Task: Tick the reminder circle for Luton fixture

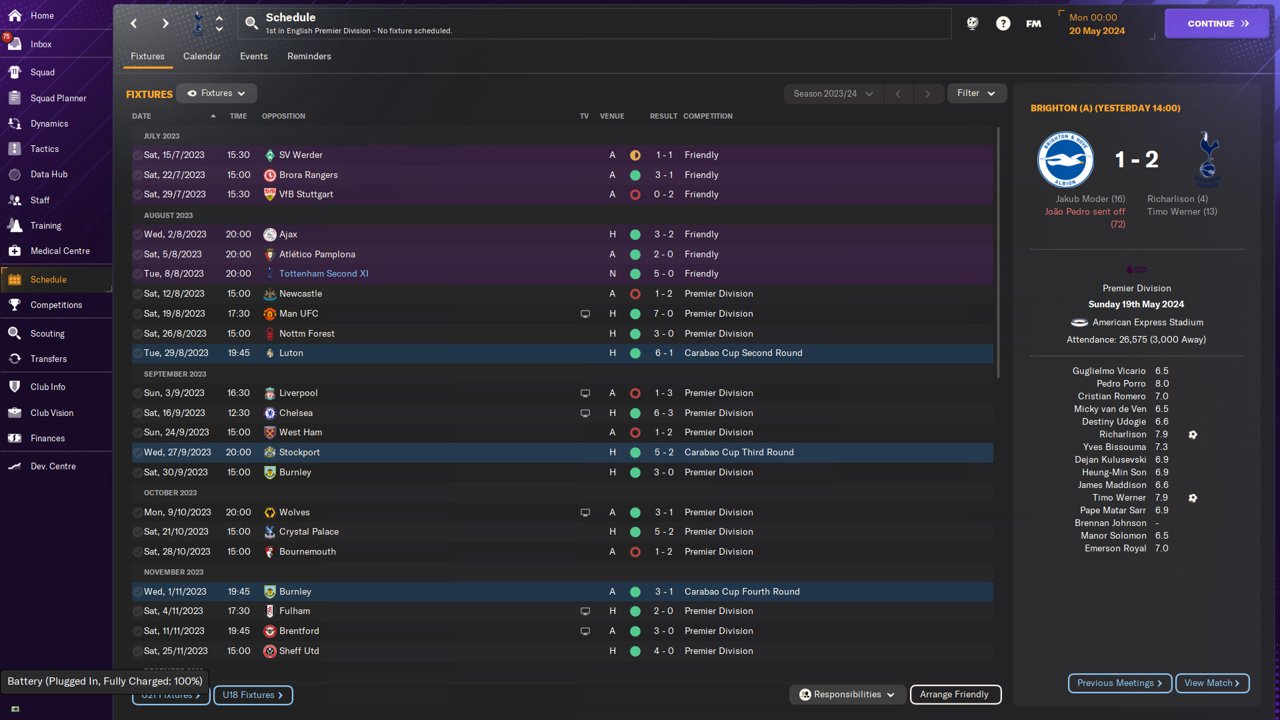Action: (x=138, y=353)
